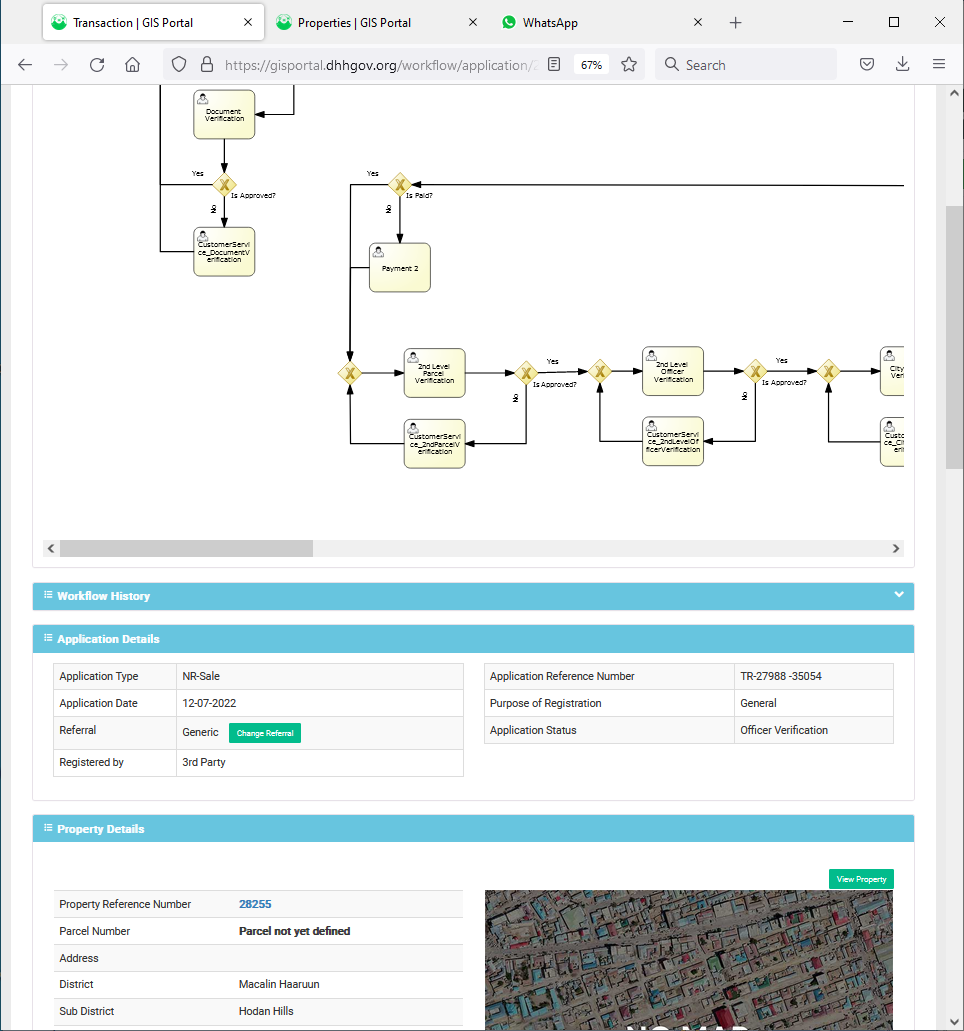Click the page scroll down arrow
Viewport: 964px width, 1031px height.
pos(954,1021)
